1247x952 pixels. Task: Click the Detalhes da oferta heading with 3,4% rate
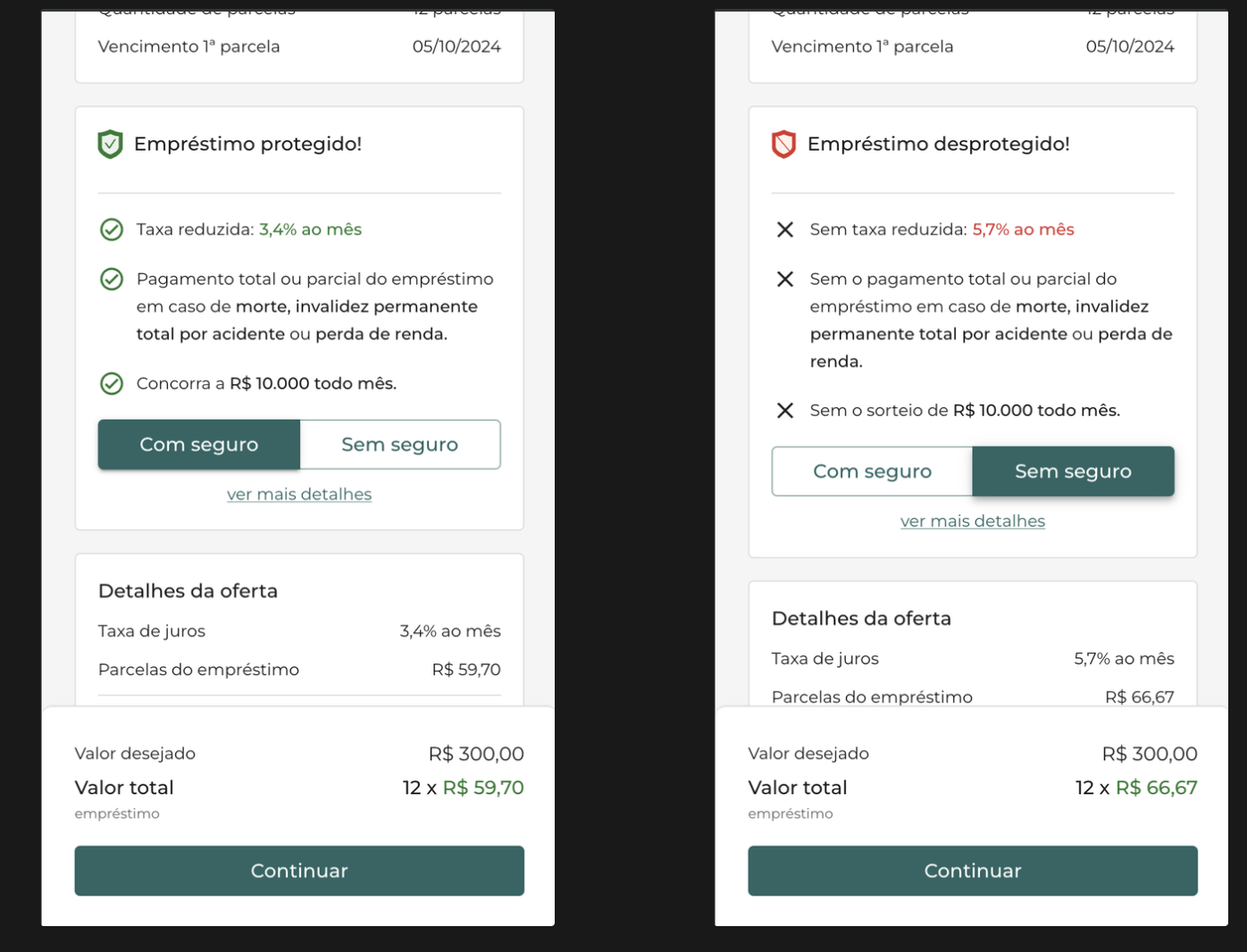[188, 591]
